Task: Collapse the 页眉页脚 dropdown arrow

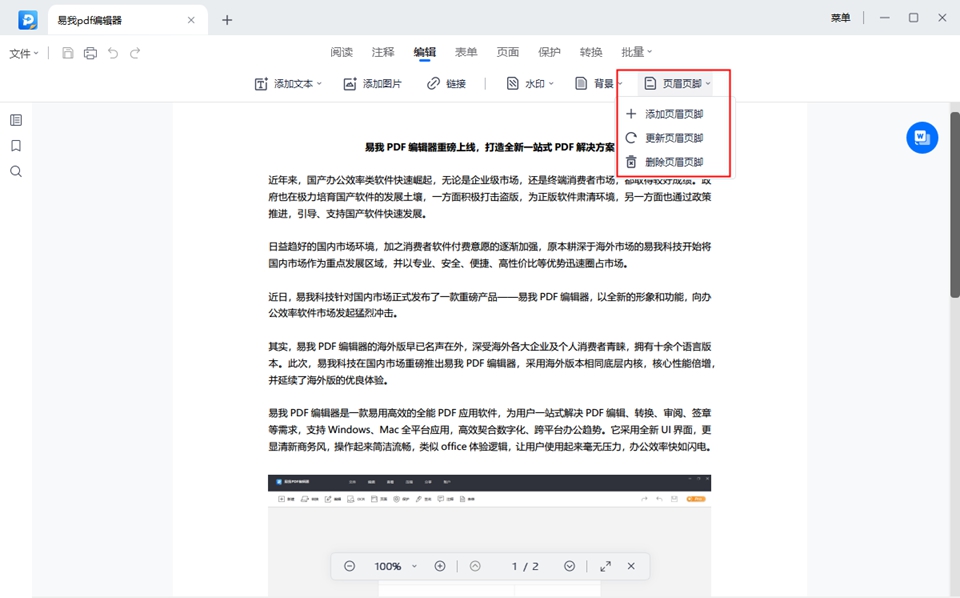Action: point(708,84)
